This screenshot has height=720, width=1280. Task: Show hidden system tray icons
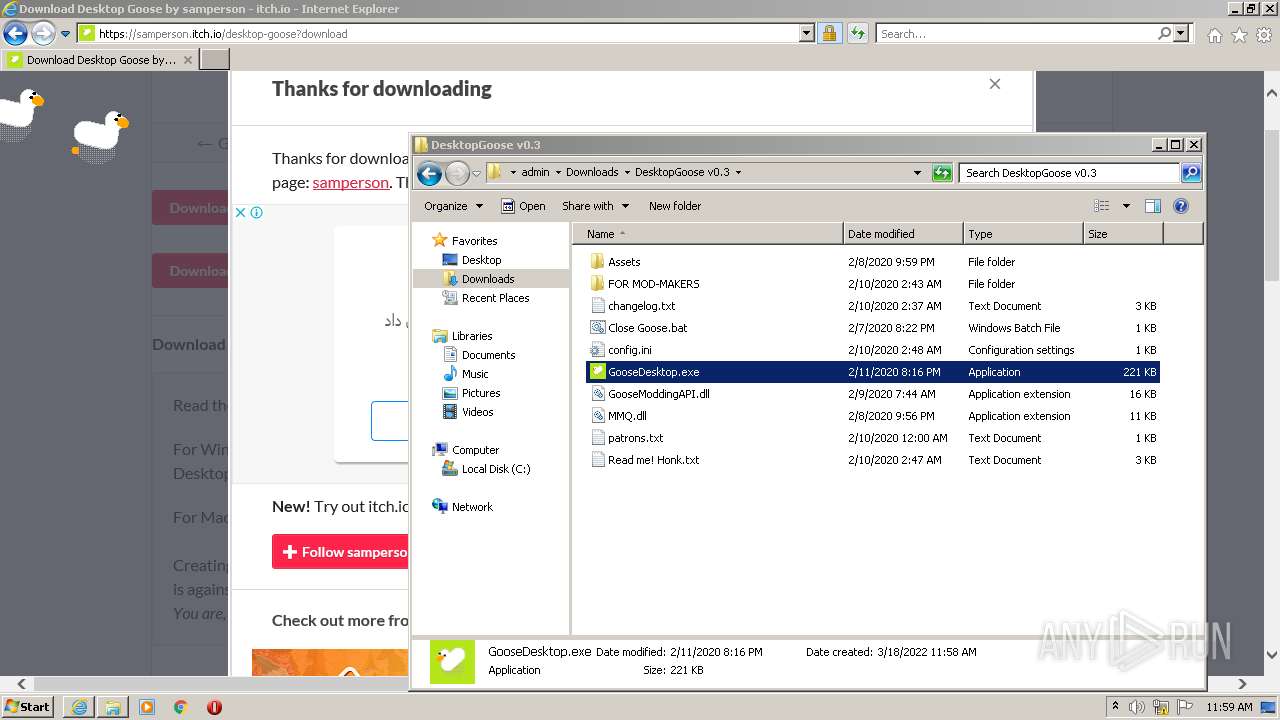1115,707
